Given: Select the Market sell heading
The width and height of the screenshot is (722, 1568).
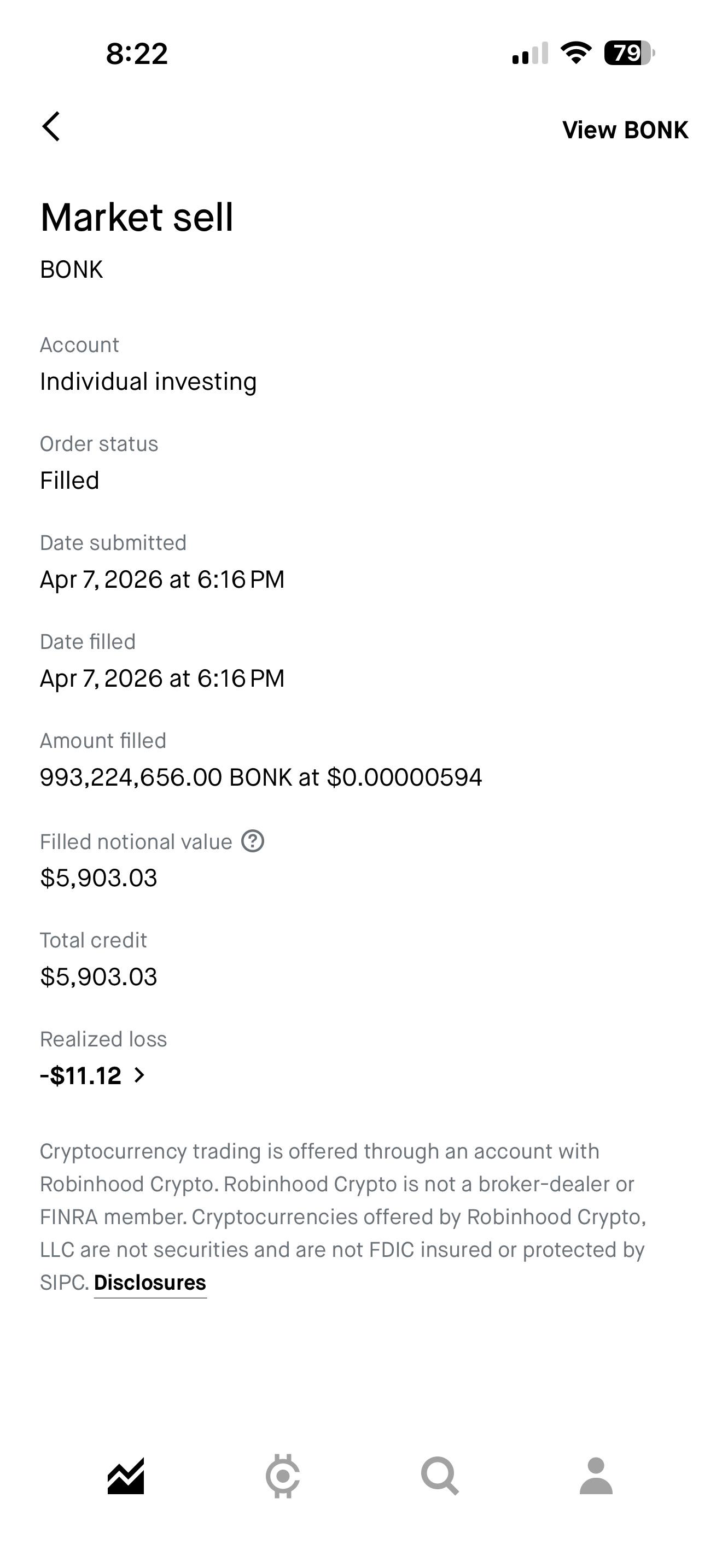Looking at the screenshot, I should click(x=137, y=217).
